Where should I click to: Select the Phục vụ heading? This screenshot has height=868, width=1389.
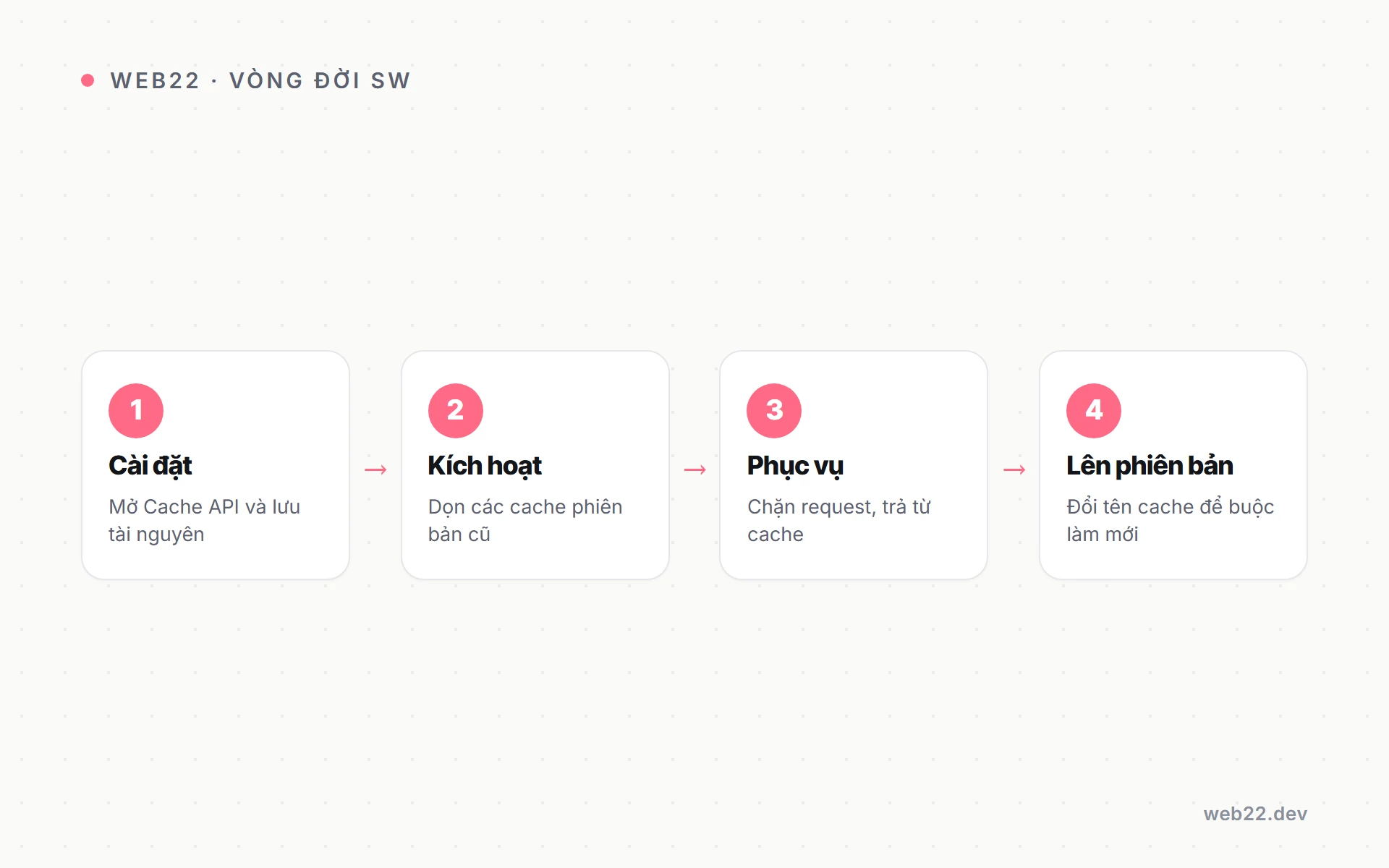(795, 466)
